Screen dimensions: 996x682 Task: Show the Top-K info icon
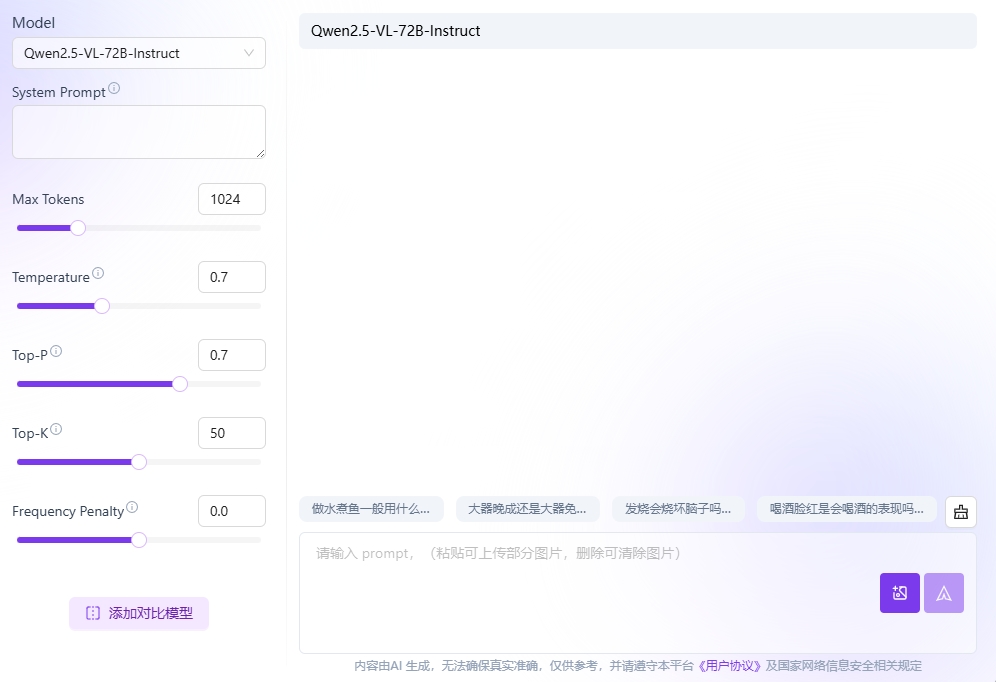(56, 429)
